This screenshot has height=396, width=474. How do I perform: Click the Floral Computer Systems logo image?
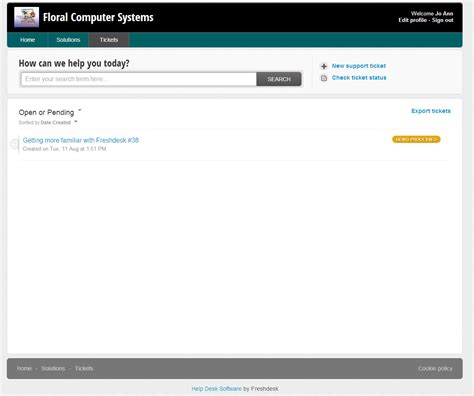point(26,17)
